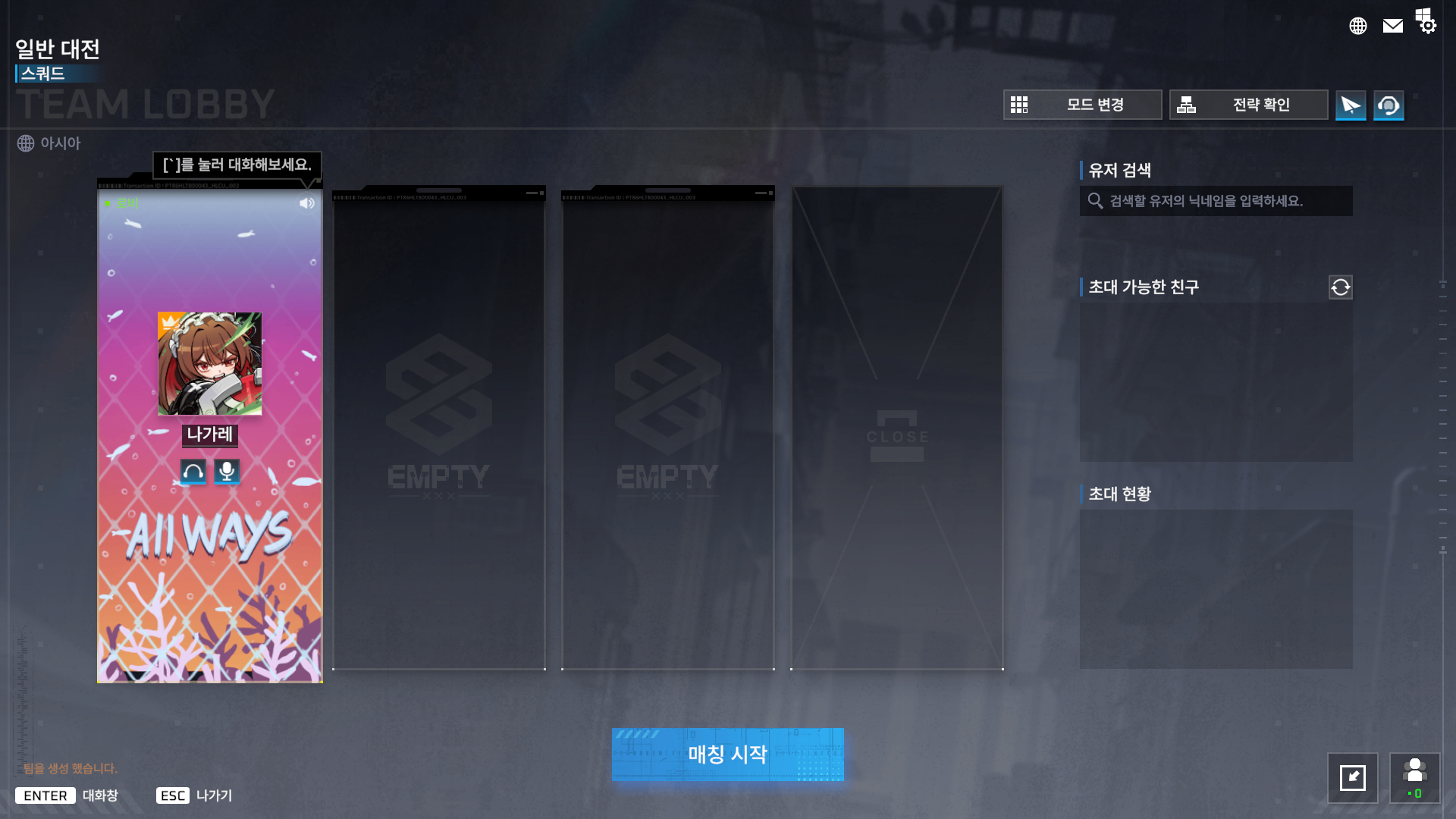Select the first EMPTY team slot
The image size is (1456, 819).
coord(439,428)
